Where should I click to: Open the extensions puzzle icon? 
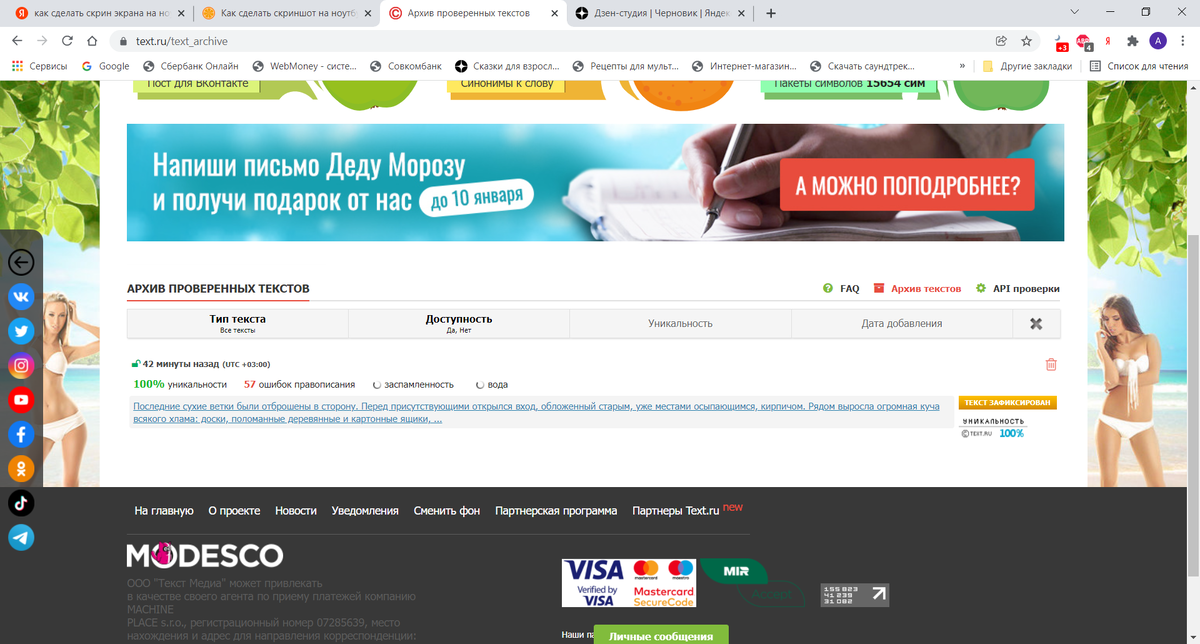click(x=1132, y=41)
